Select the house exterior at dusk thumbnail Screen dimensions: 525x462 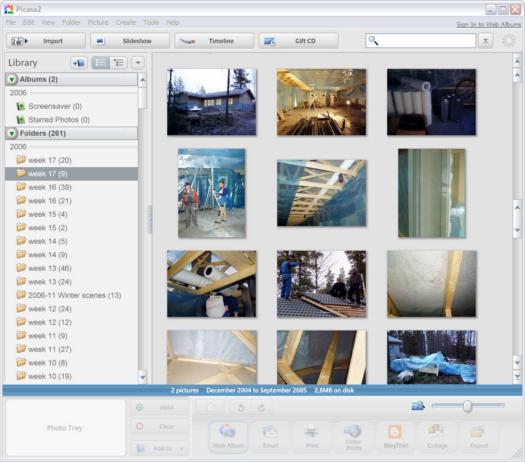[x=212, y=102]
